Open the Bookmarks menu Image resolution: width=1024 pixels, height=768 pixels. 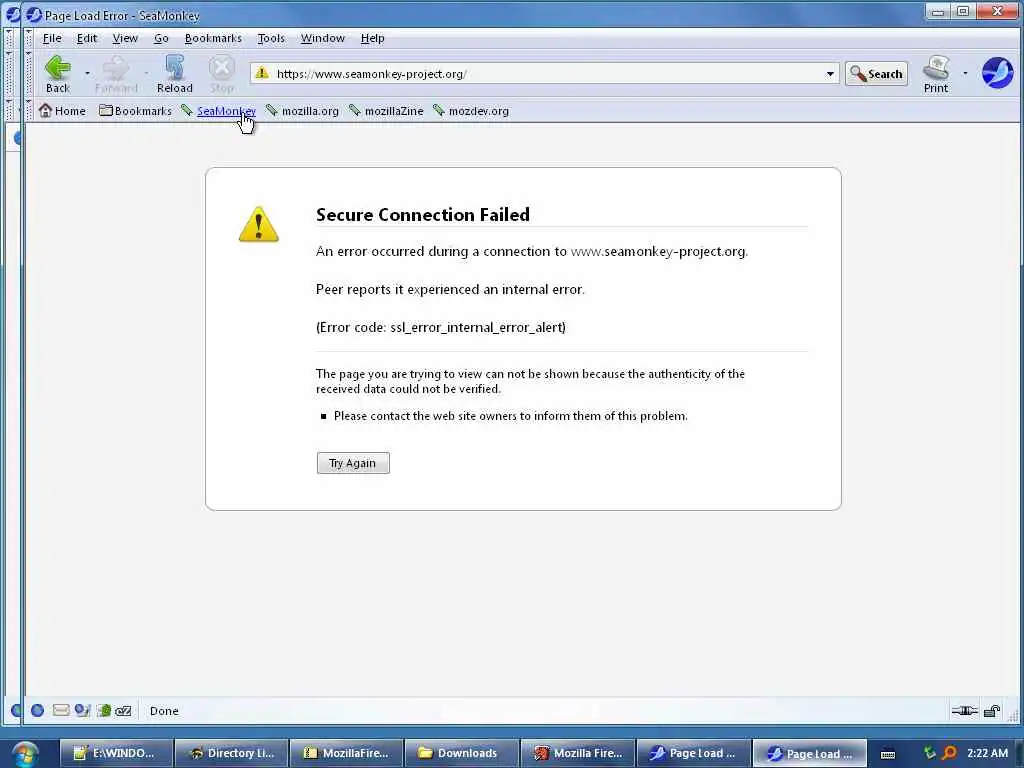tap(213, 39)
